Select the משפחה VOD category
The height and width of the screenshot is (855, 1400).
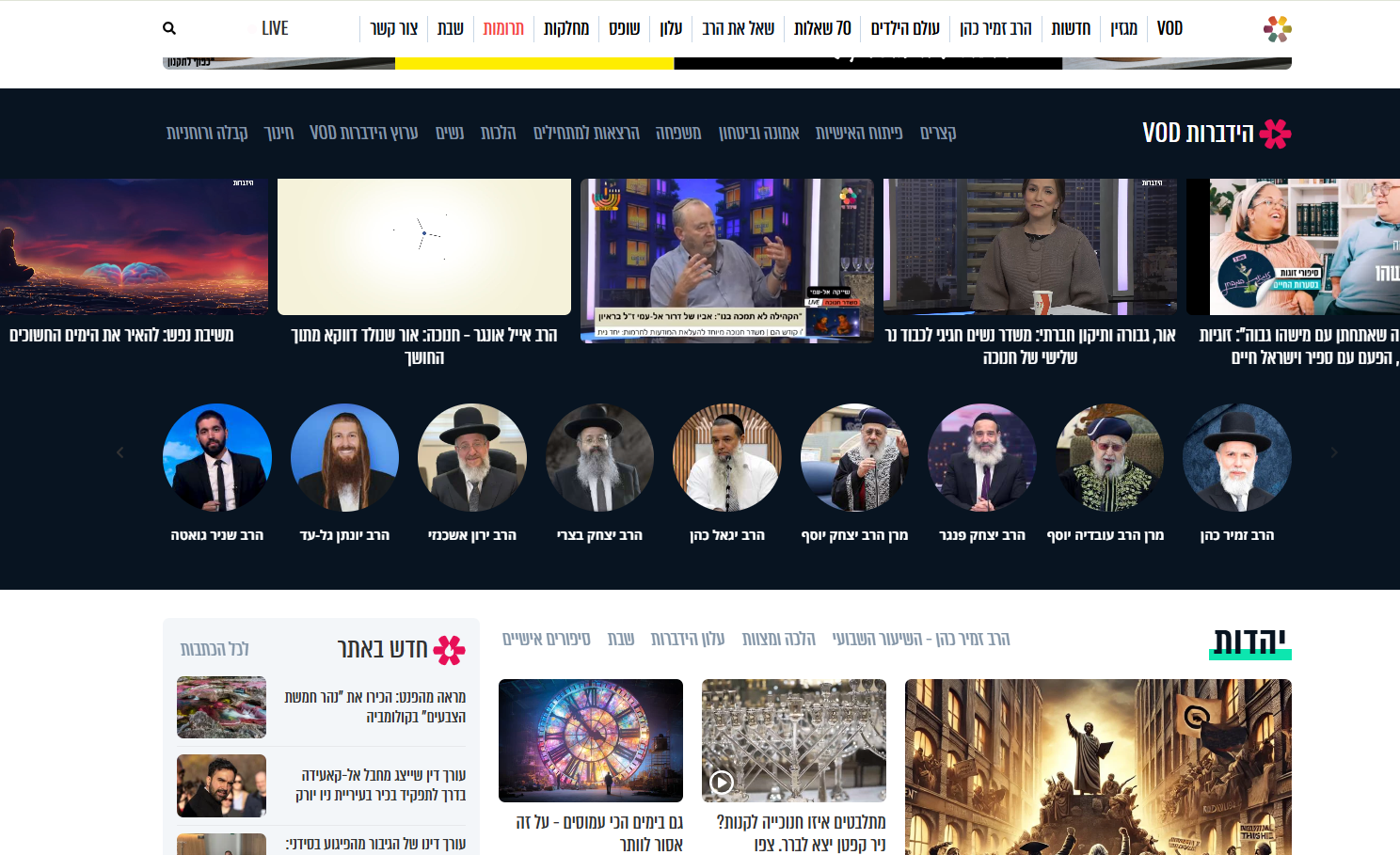(678, 133)
